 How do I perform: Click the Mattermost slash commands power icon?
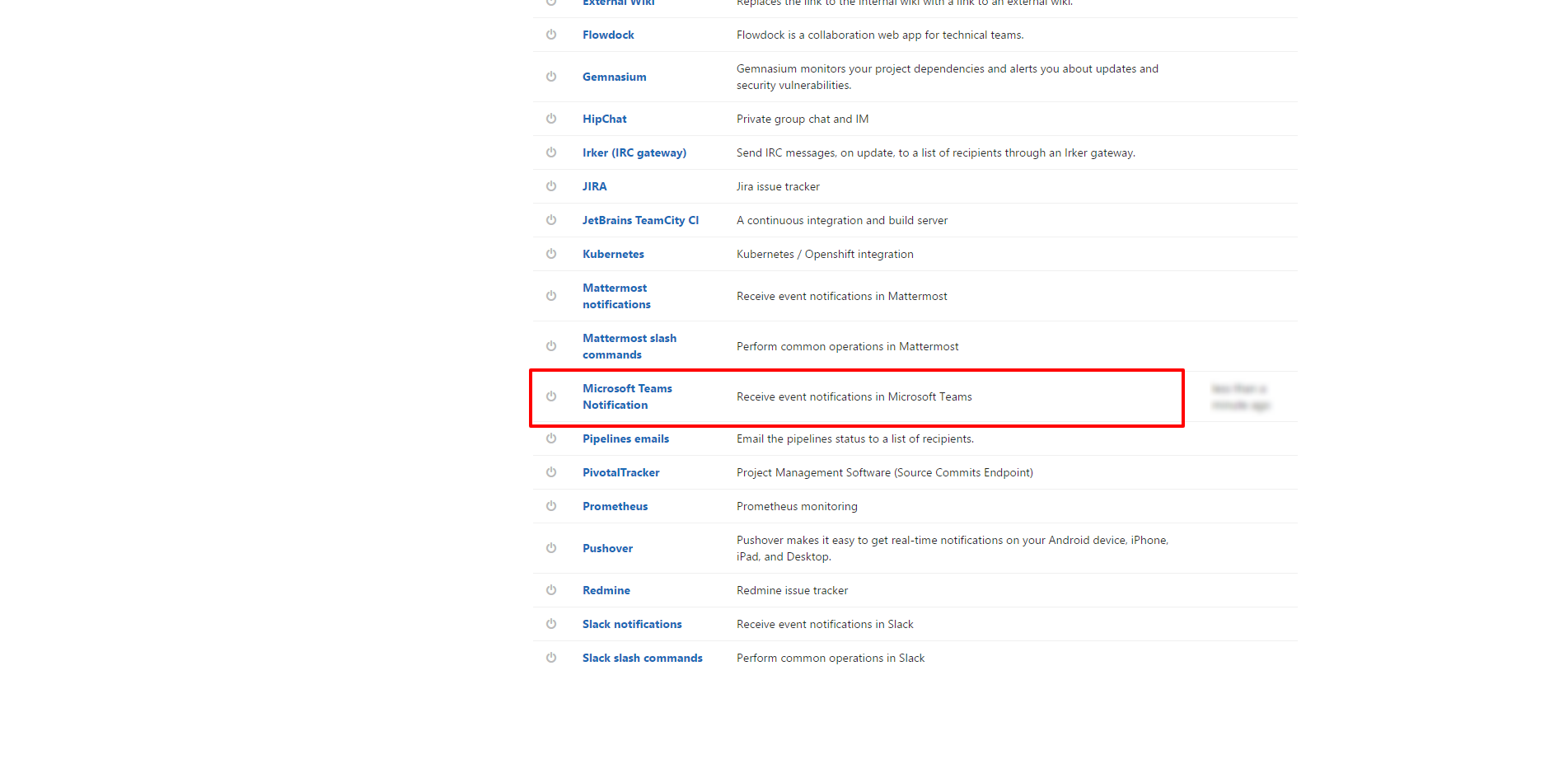coord(551,346)
